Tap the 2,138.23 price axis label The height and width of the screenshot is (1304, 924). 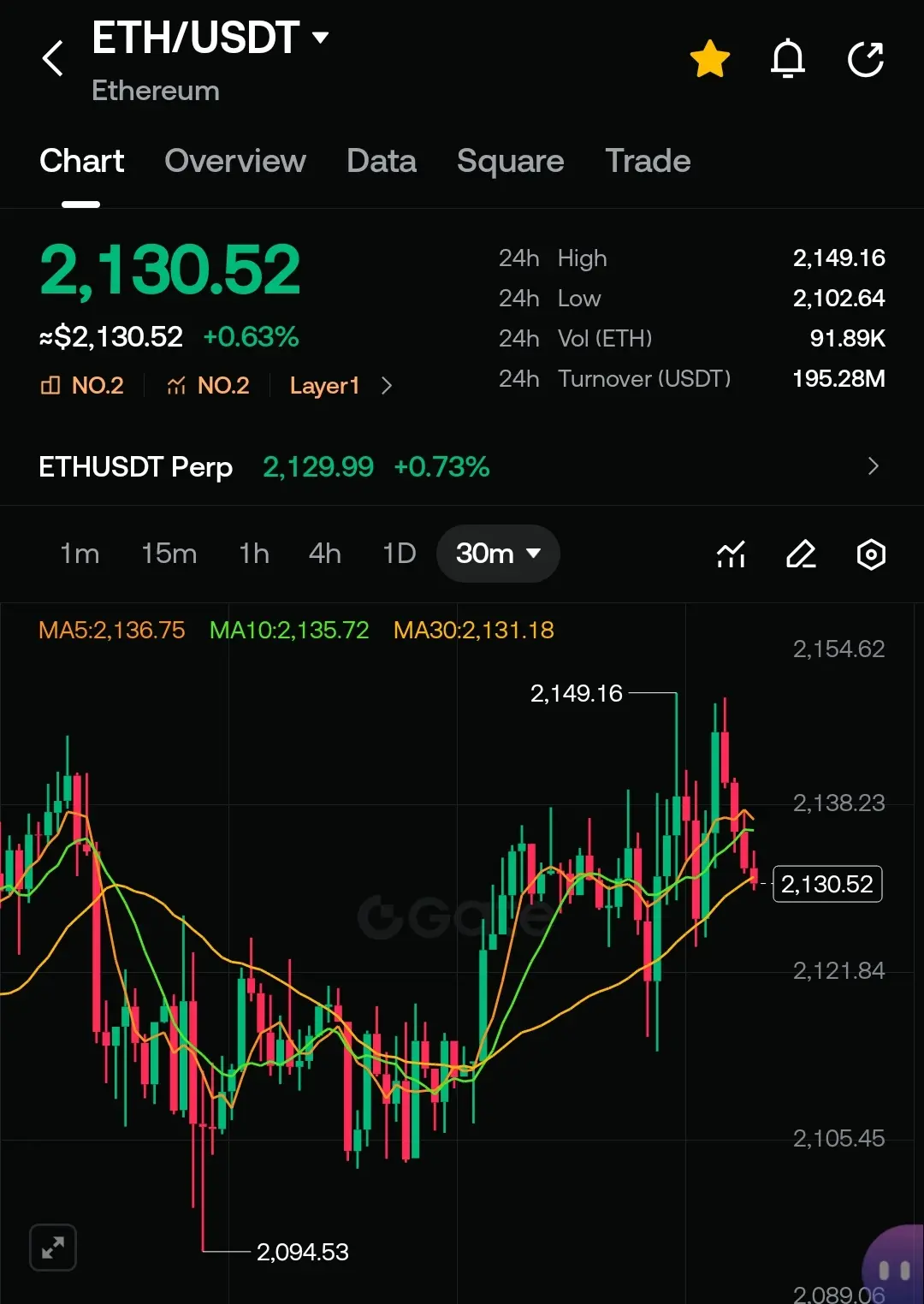[838, 803]
